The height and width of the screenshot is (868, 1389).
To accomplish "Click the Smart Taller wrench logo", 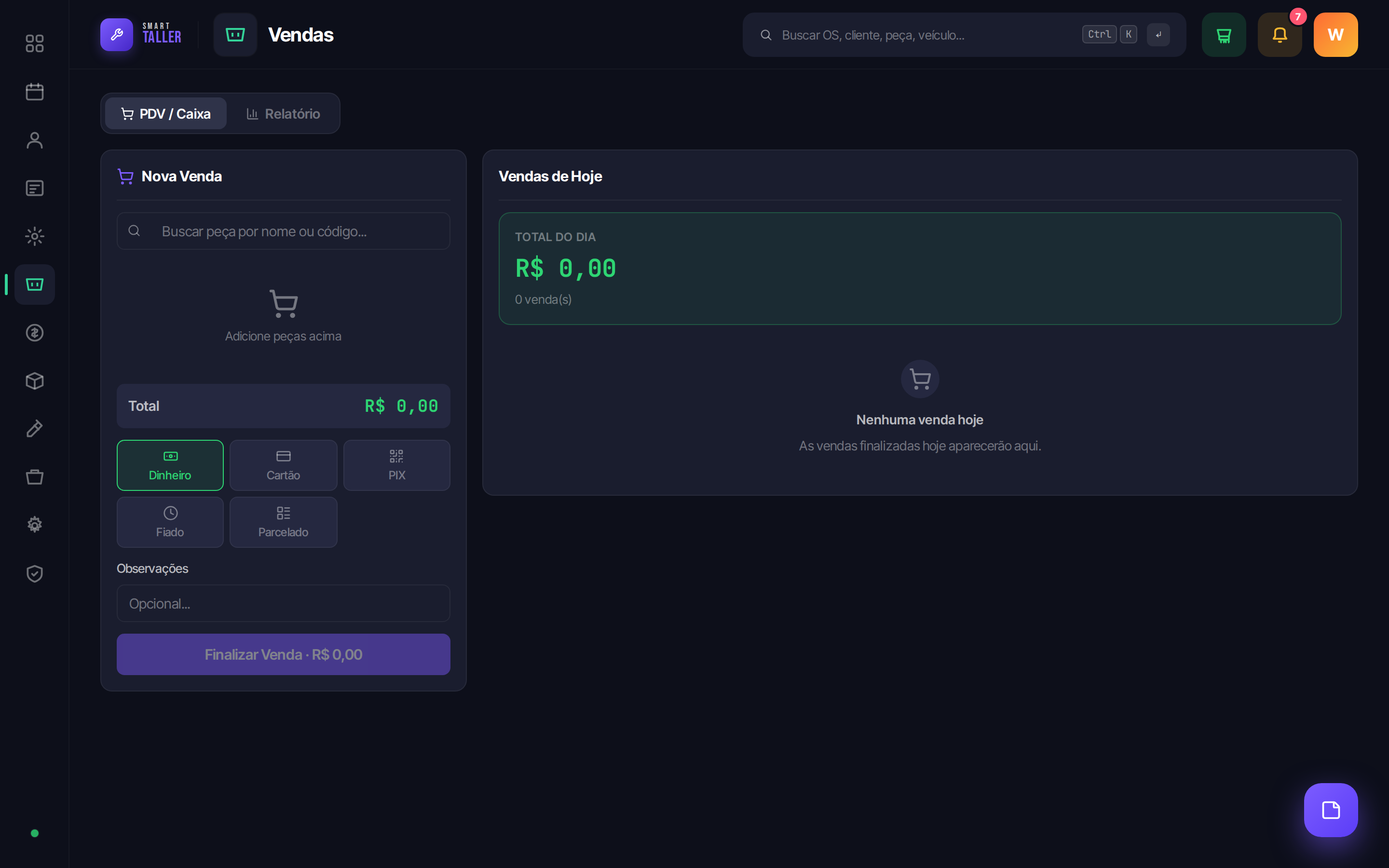I will point(117,35).
